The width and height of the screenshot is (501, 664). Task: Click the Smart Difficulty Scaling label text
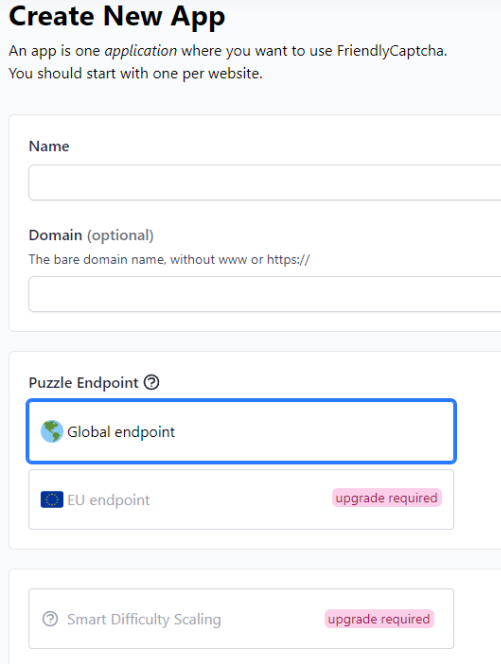144,619
